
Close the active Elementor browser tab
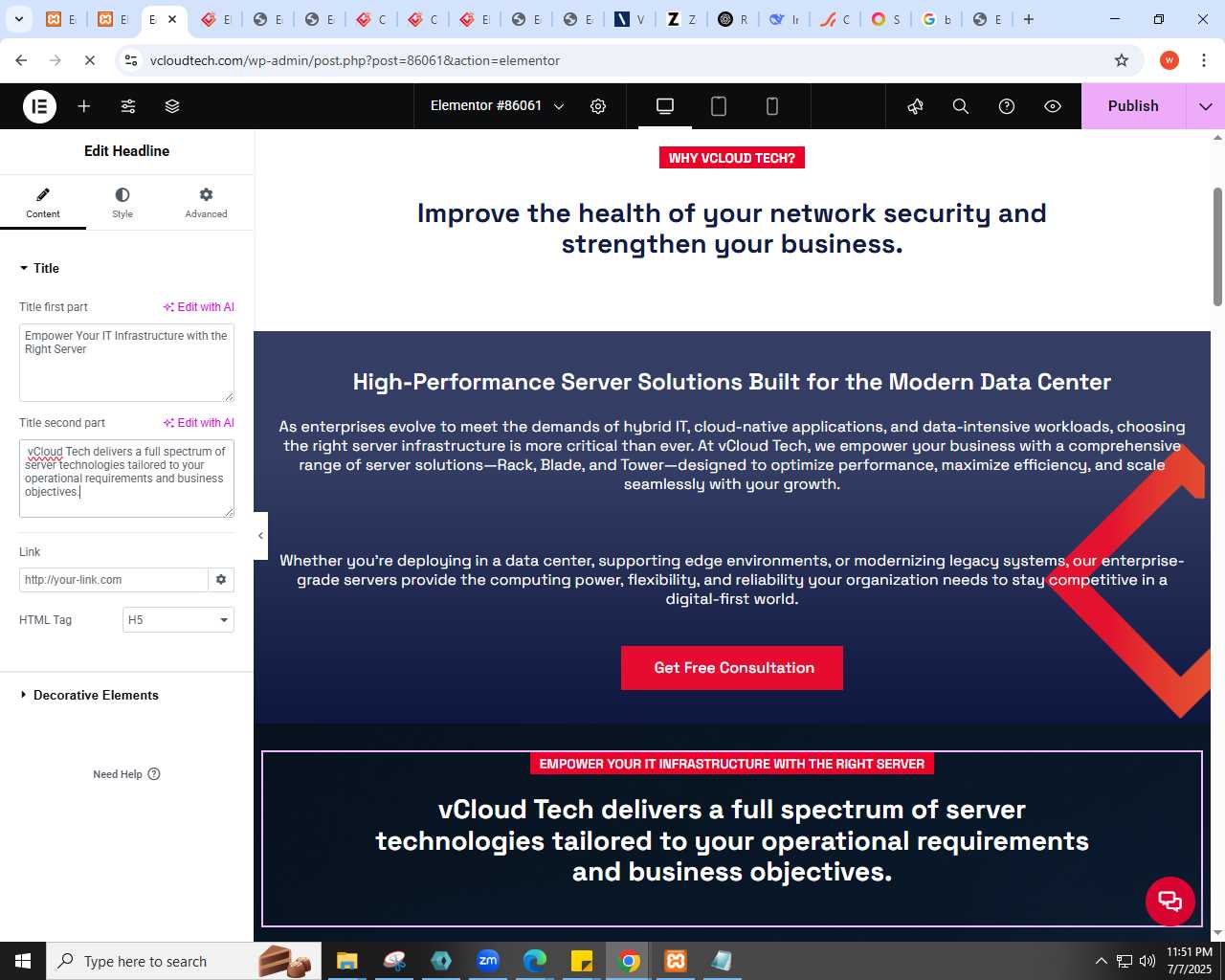(x=172, y=19)
